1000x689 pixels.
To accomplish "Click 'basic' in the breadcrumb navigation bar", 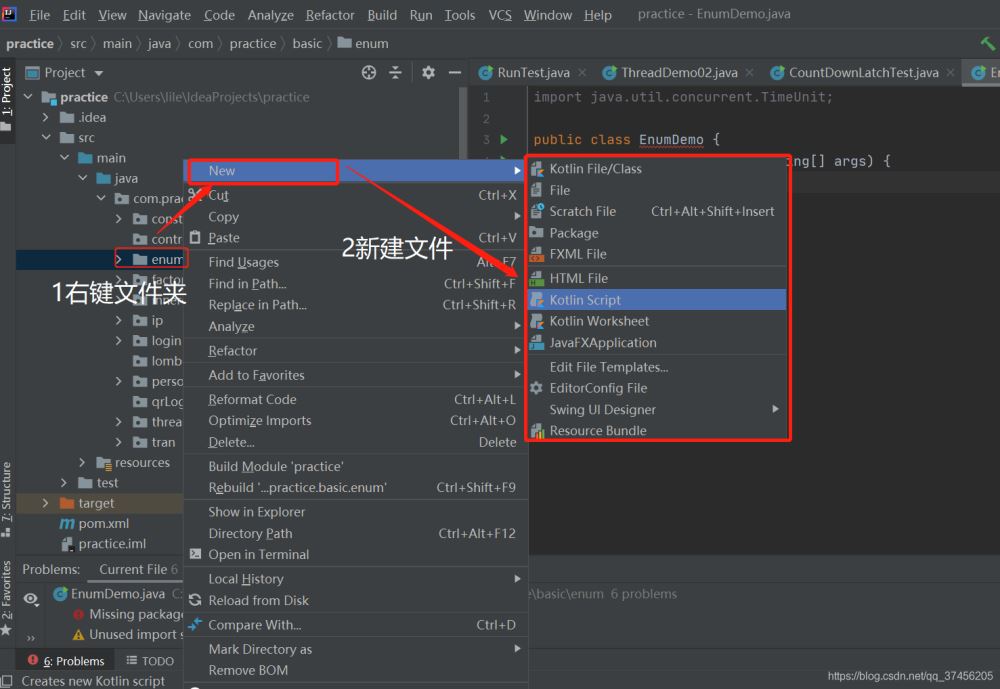I will pos(307,43).
